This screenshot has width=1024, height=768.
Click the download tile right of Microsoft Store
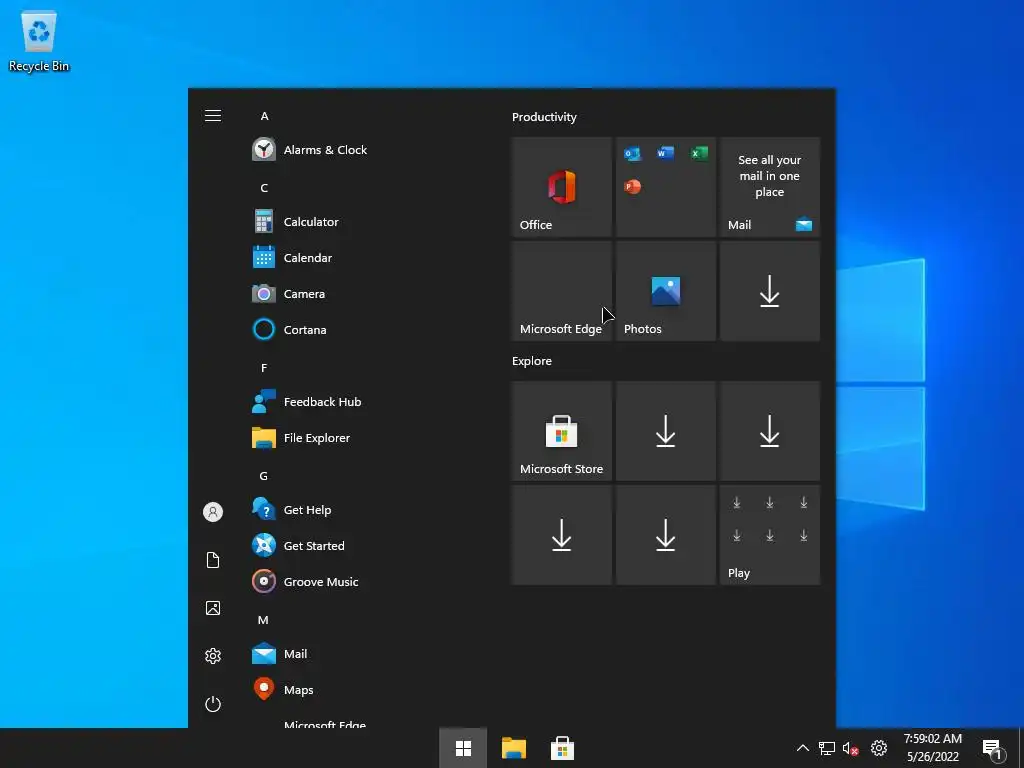(x=665, y=431)
